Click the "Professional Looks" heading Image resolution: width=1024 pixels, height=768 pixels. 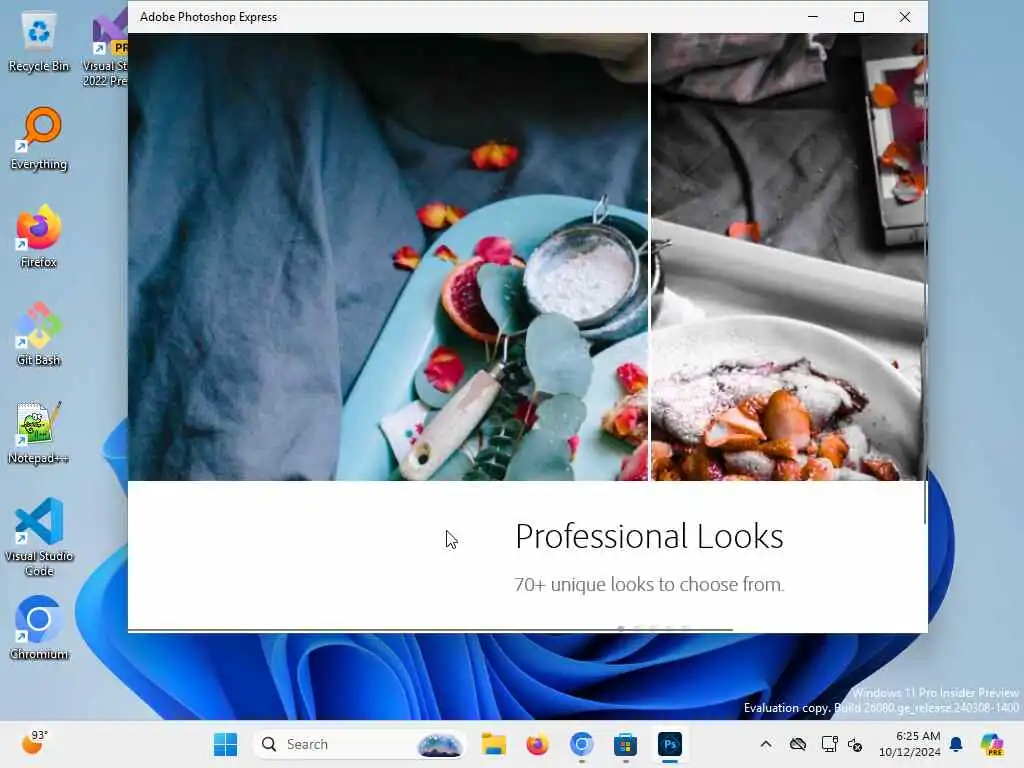point(649,537)
